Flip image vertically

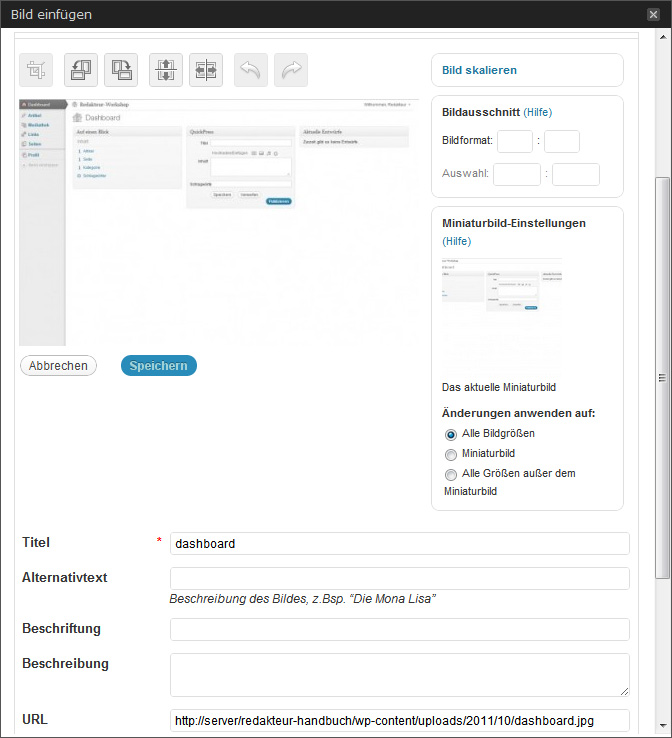[165, 70]
